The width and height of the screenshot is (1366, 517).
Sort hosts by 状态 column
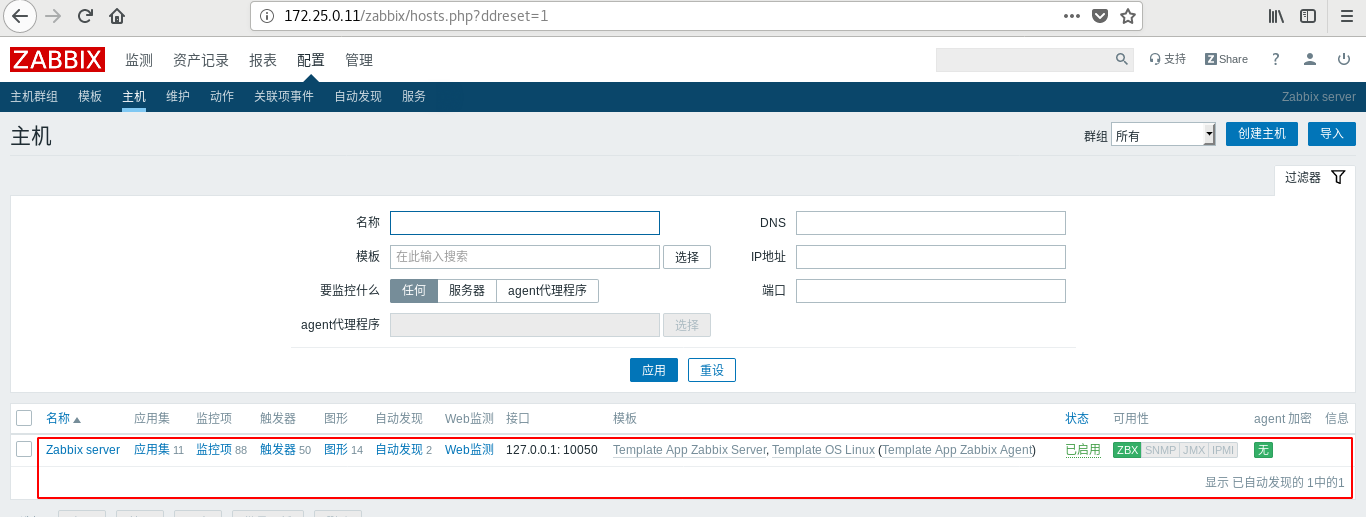tap(1077, 419)
